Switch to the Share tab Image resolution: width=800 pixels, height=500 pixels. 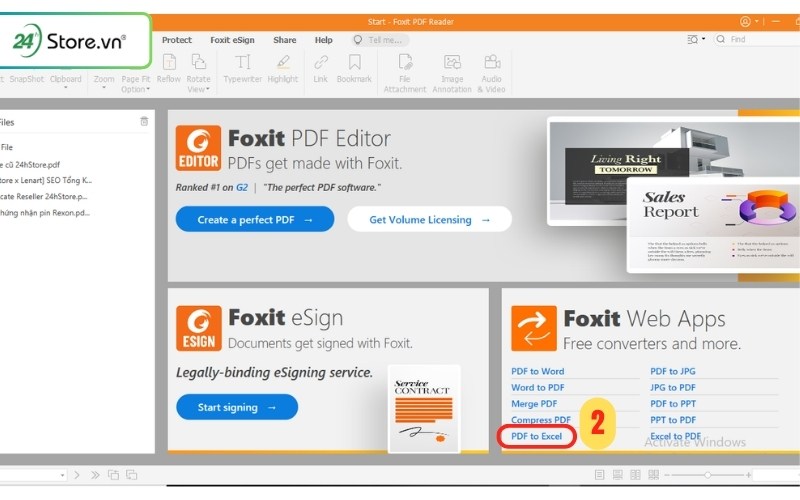[284, 40]
